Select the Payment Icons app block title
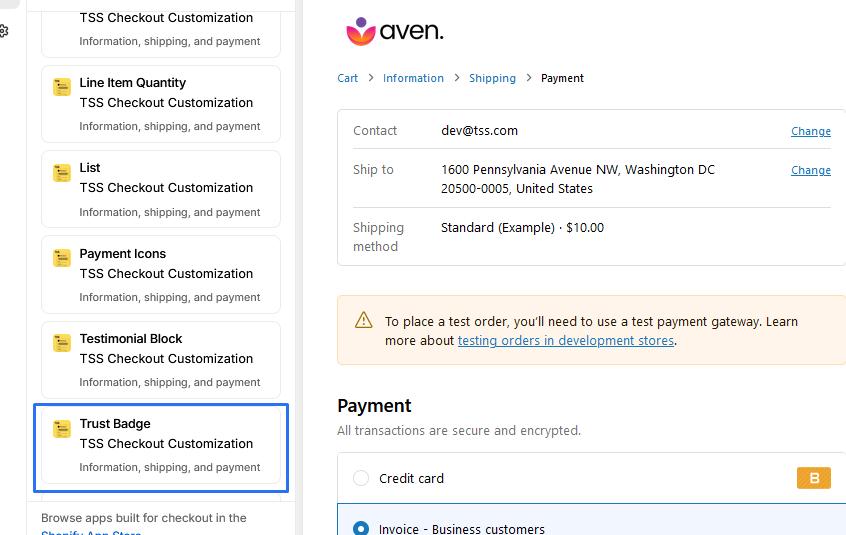This screenshot has width=846, height=535. pos(123,254)
